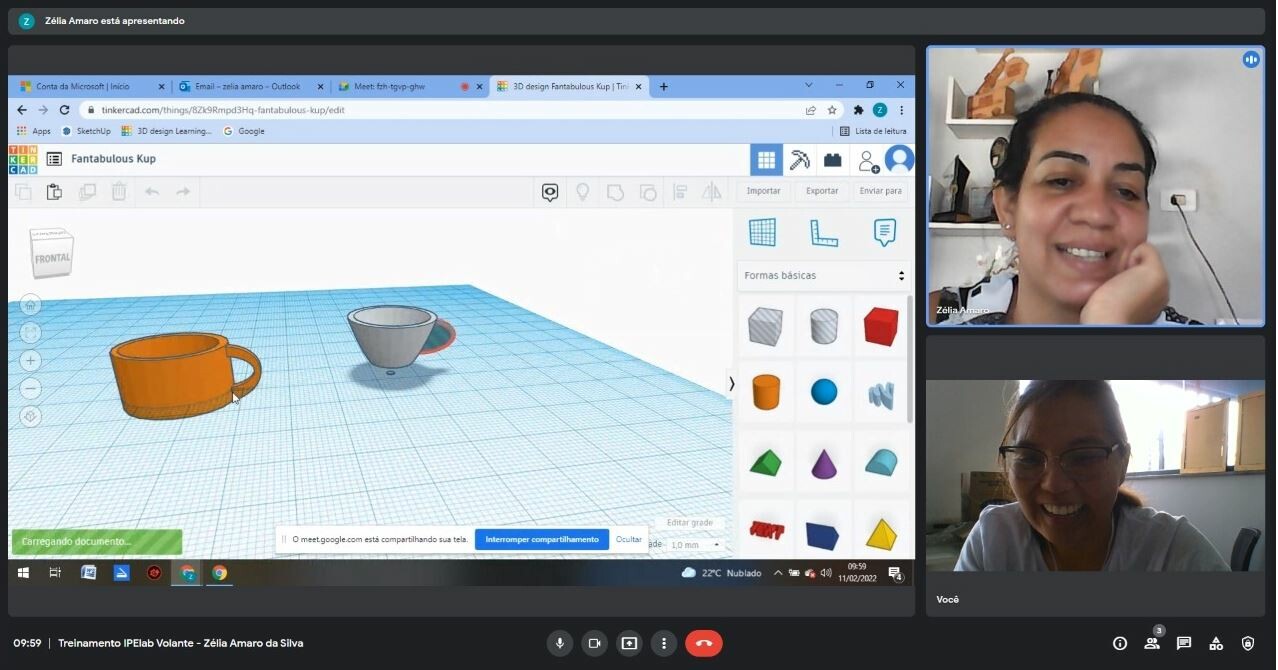End the call with the red hang-up button
The image size is (1278, 670).
click(x=704, y=643)
